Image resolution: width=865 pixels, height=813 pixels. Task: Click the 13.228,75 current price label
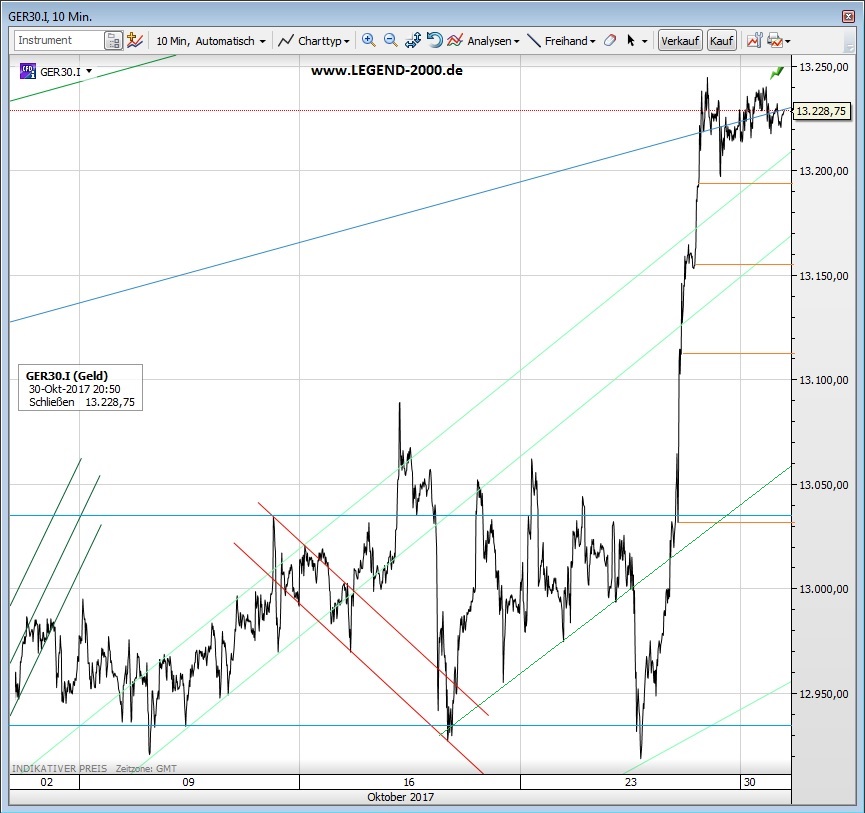[x=822, y=112]
